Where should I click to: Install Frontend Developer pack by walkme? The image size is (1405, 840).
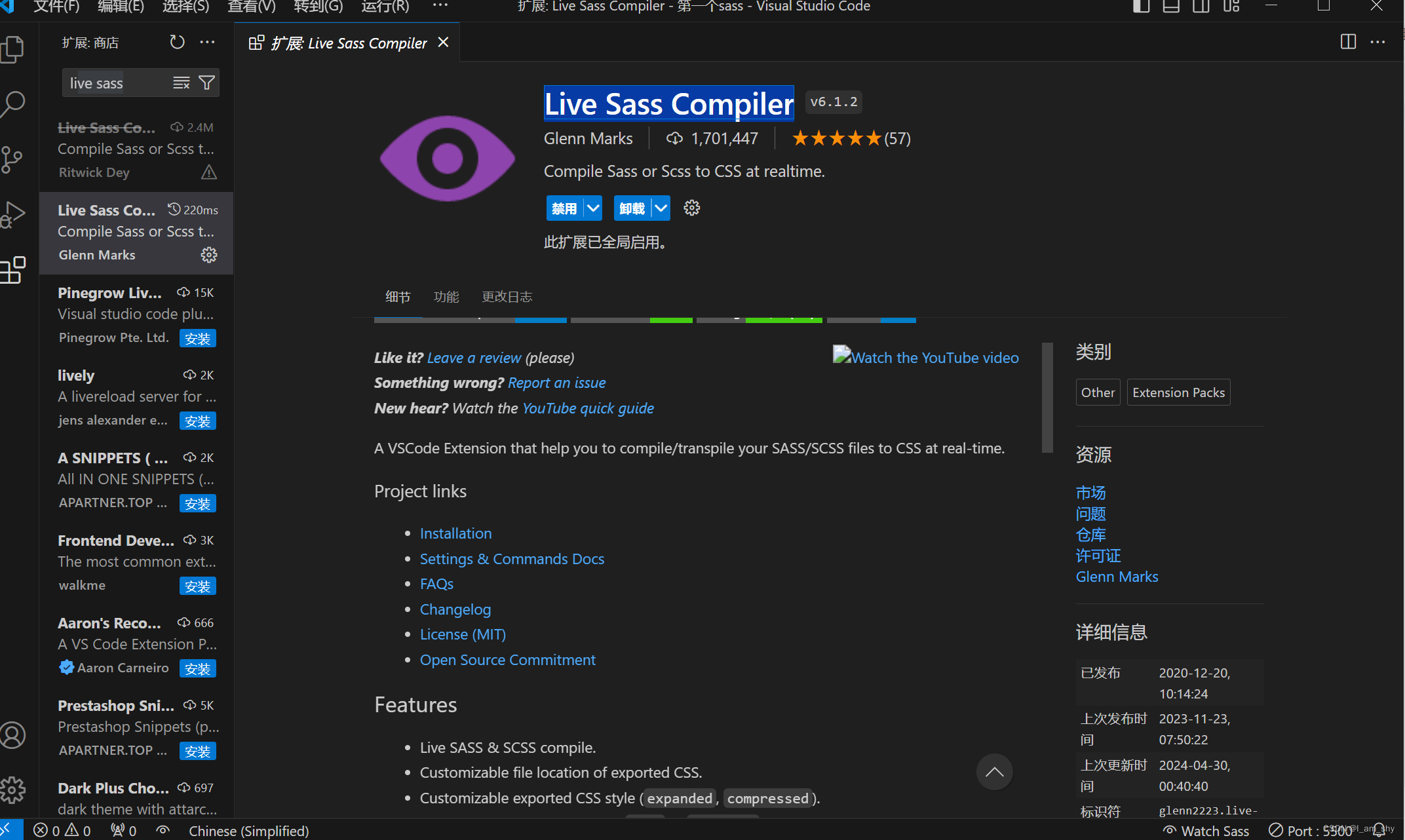(198, 586)
